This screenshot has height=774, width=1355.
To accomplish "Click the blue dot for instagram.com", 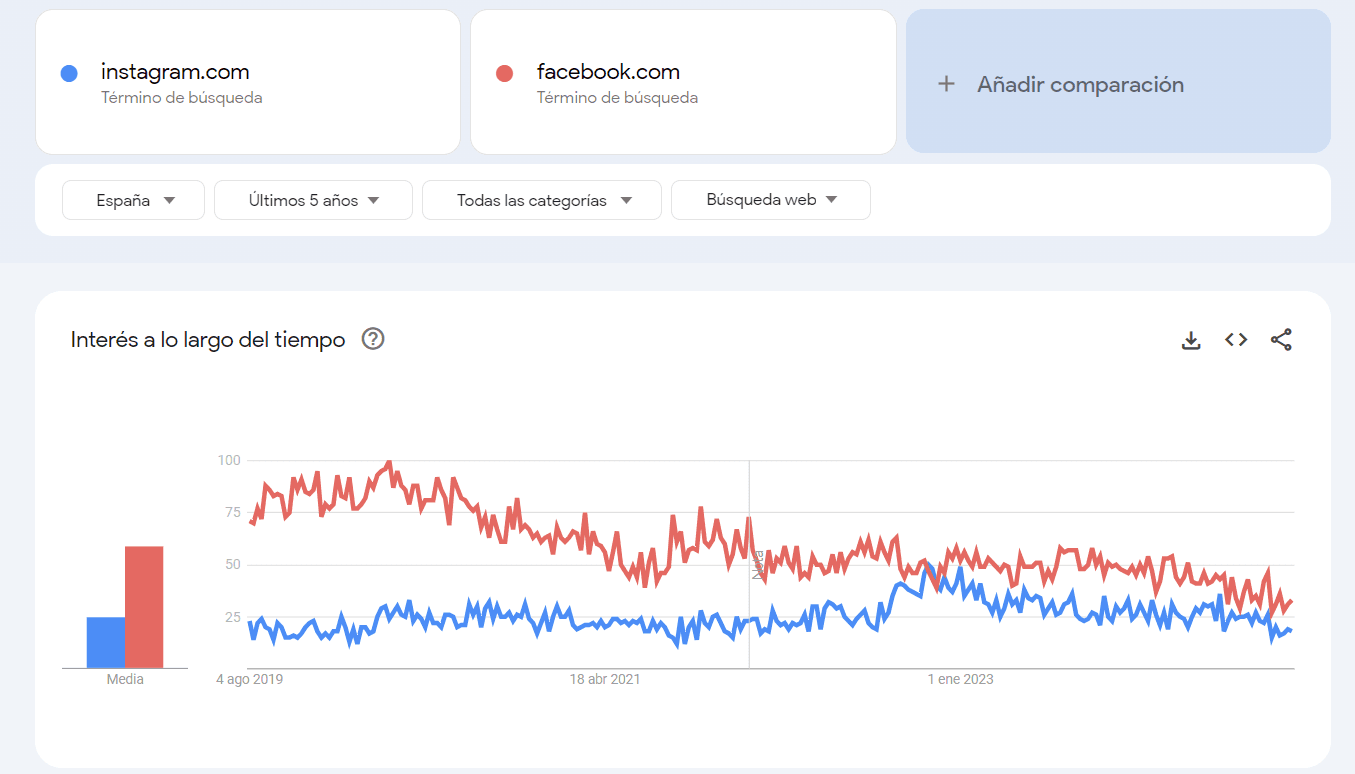I will coord(68,72).
